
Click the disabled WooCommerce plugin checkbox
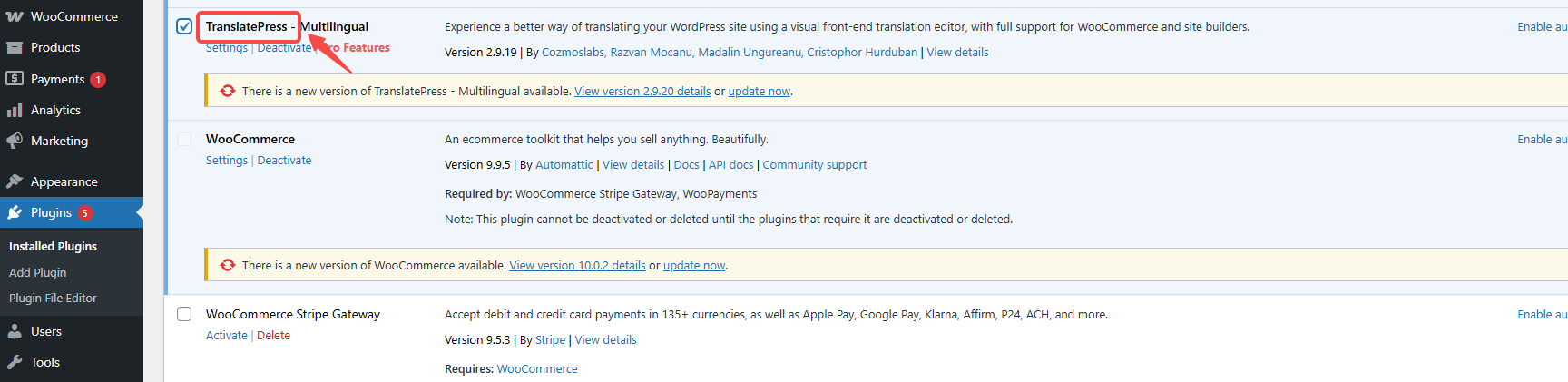pos(184,139)
